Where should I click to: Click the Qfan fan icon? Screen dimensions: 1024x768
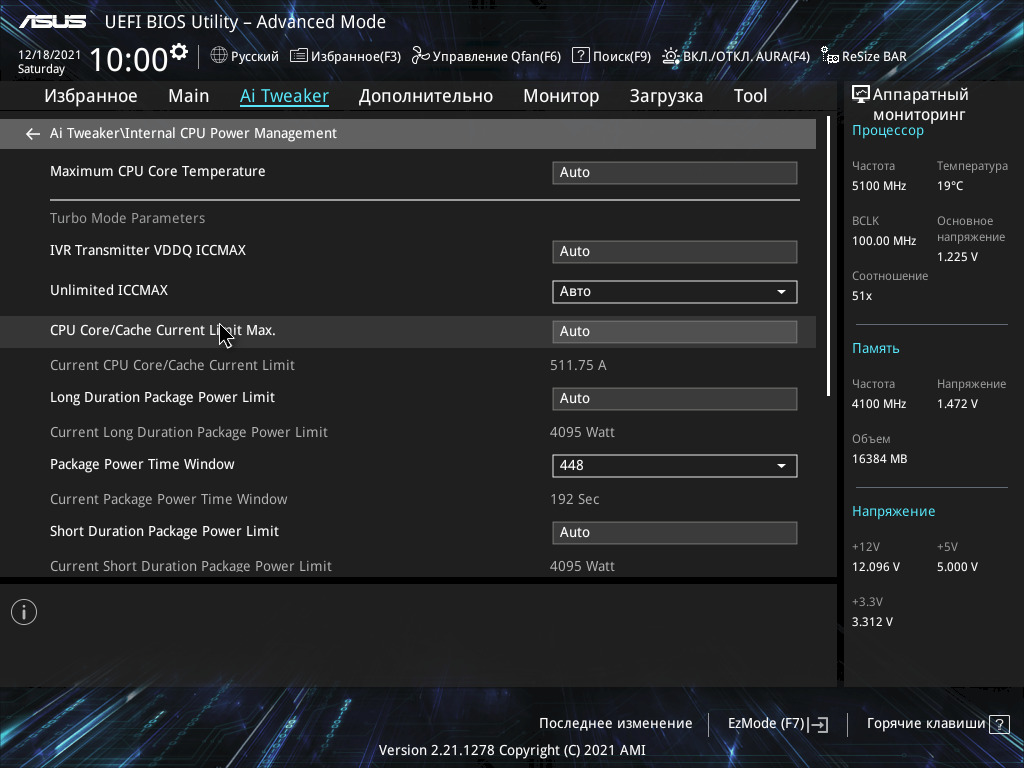[421, 56]
